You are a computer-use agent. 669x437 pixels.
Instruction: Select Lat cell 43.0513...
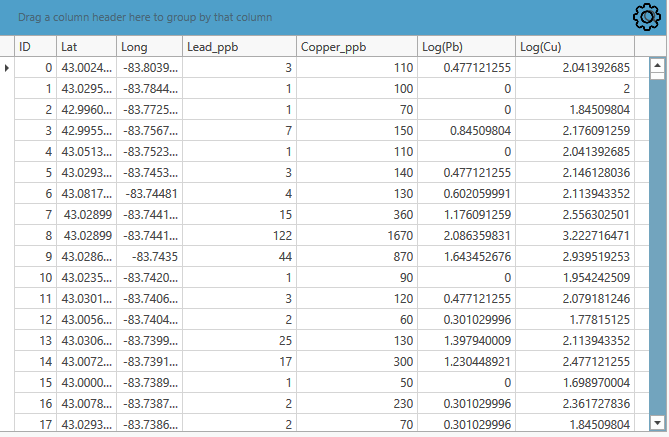click(x=87, y=152)
